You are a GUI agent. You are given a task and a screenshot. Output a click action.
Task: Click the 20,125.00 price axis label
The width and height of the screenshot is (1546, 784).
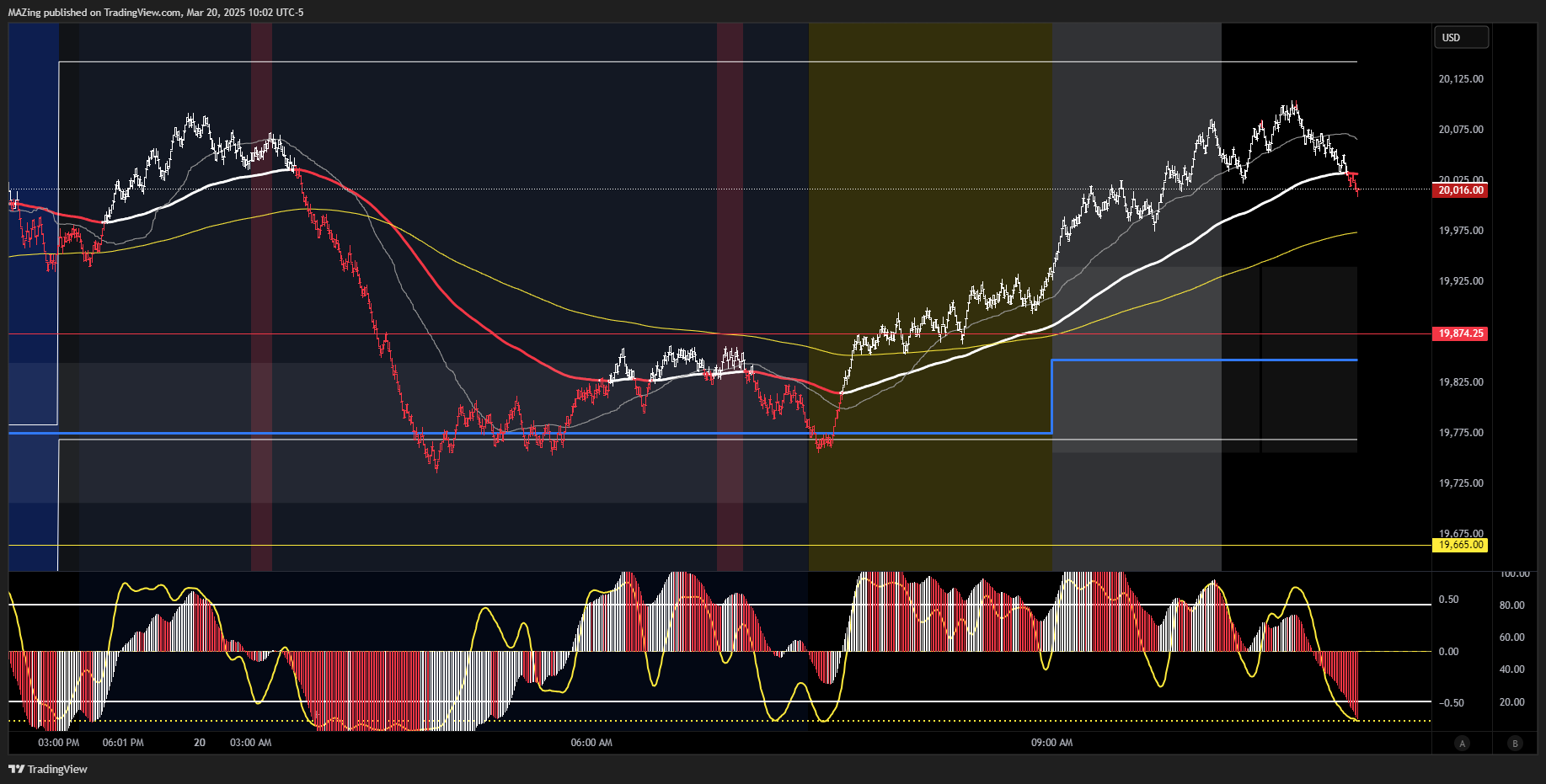[1460, 79]
